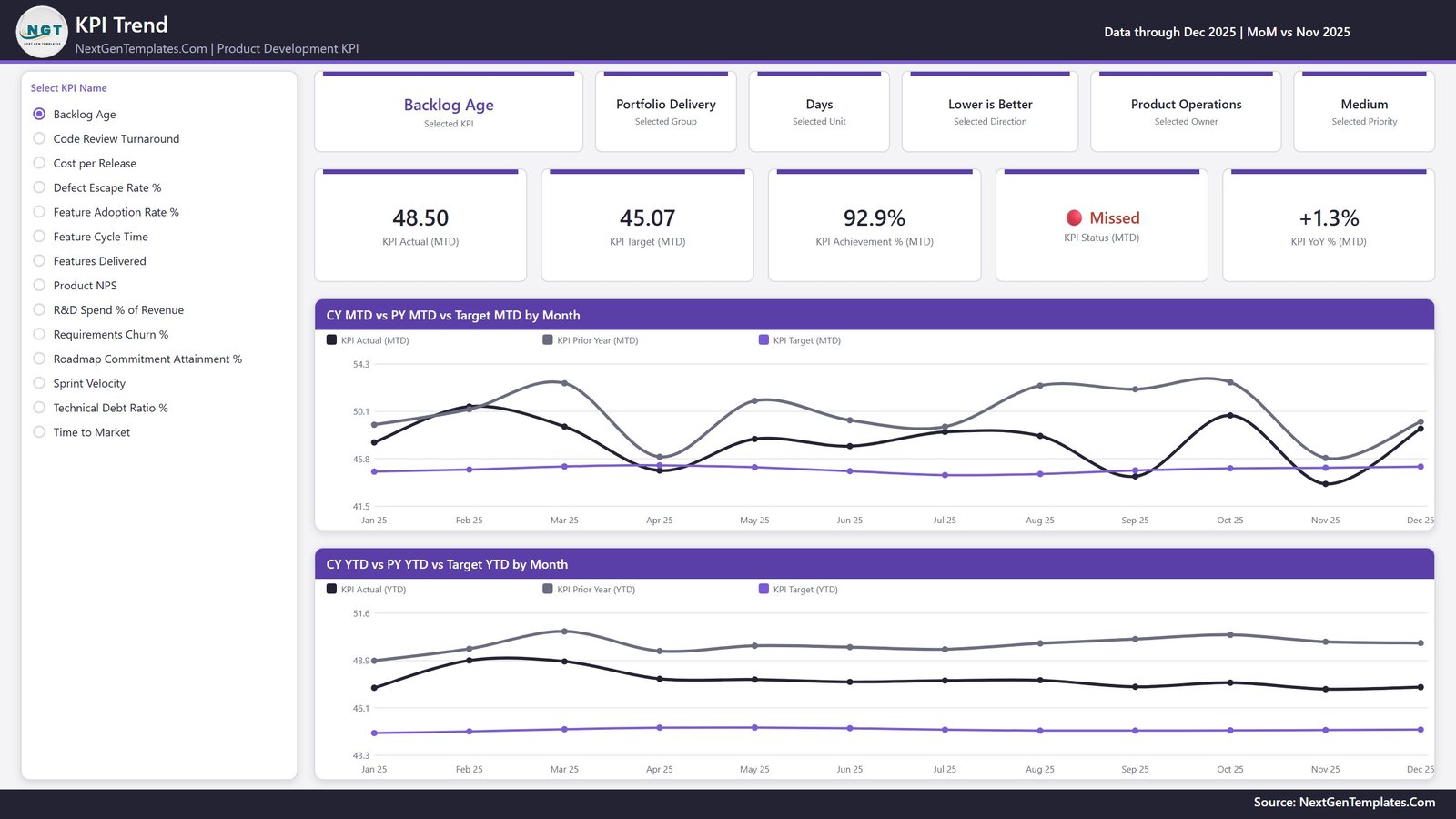Click the 45.07 KPI Target value
This screenshot has height=819, width=1456.
click(648, 218)
